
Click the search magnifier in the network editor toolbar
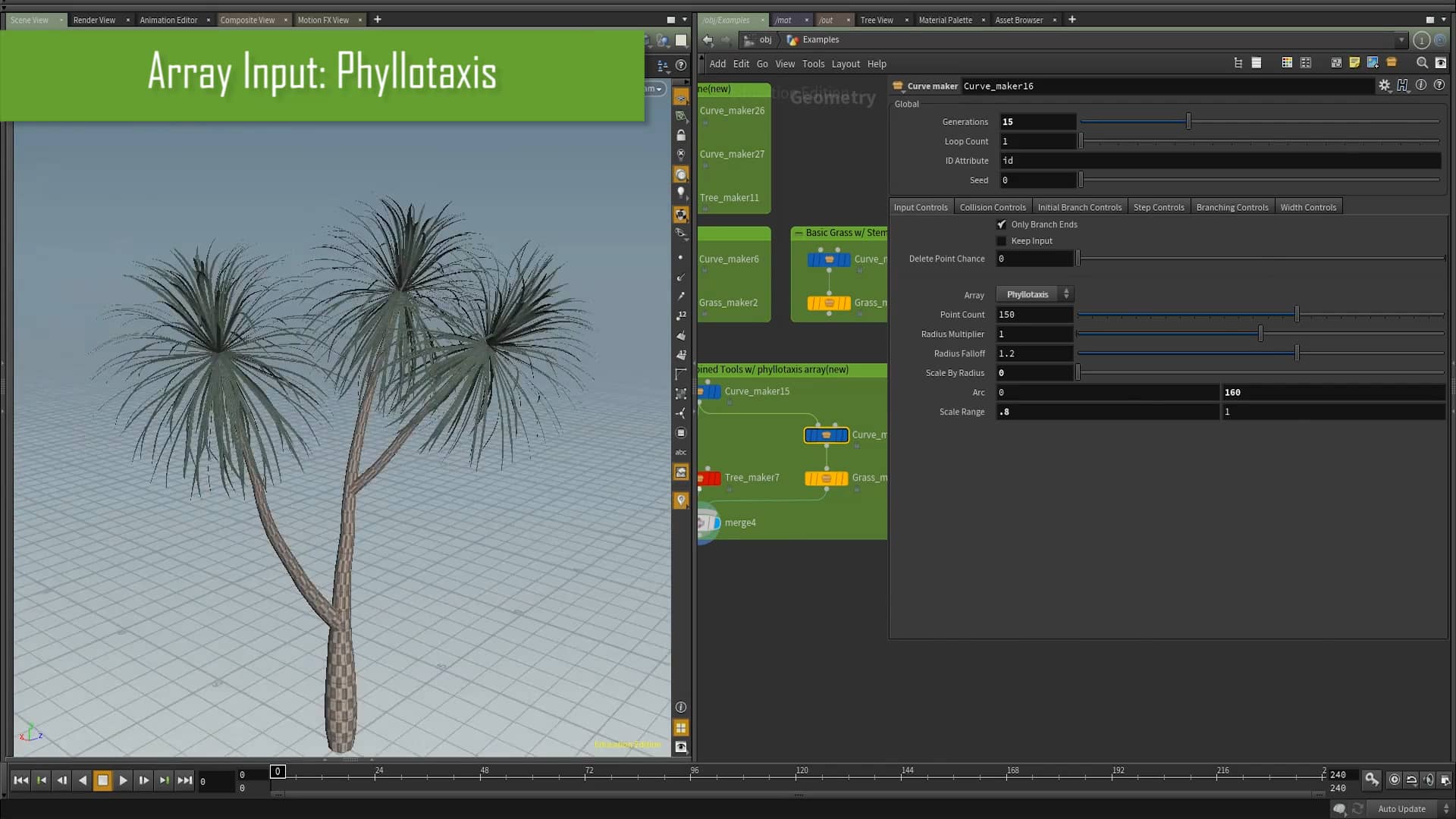[x=1423, y=63]
